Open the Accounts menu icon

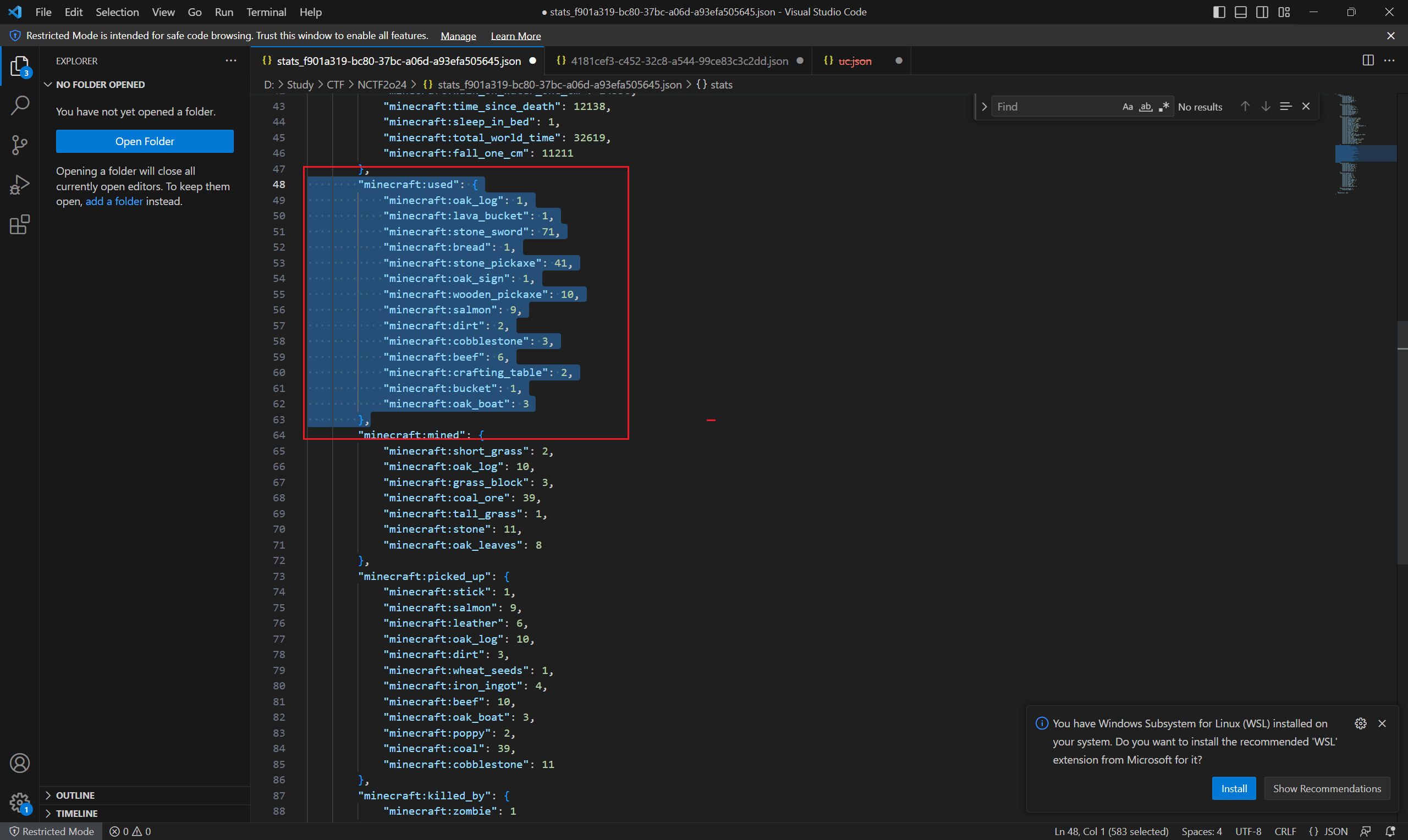(20, 763)
